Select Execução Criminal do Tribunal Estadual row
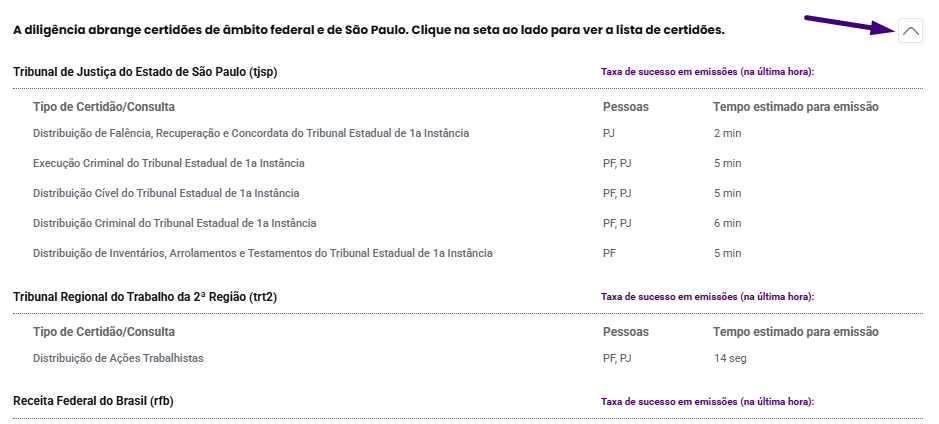 (468, 163)
